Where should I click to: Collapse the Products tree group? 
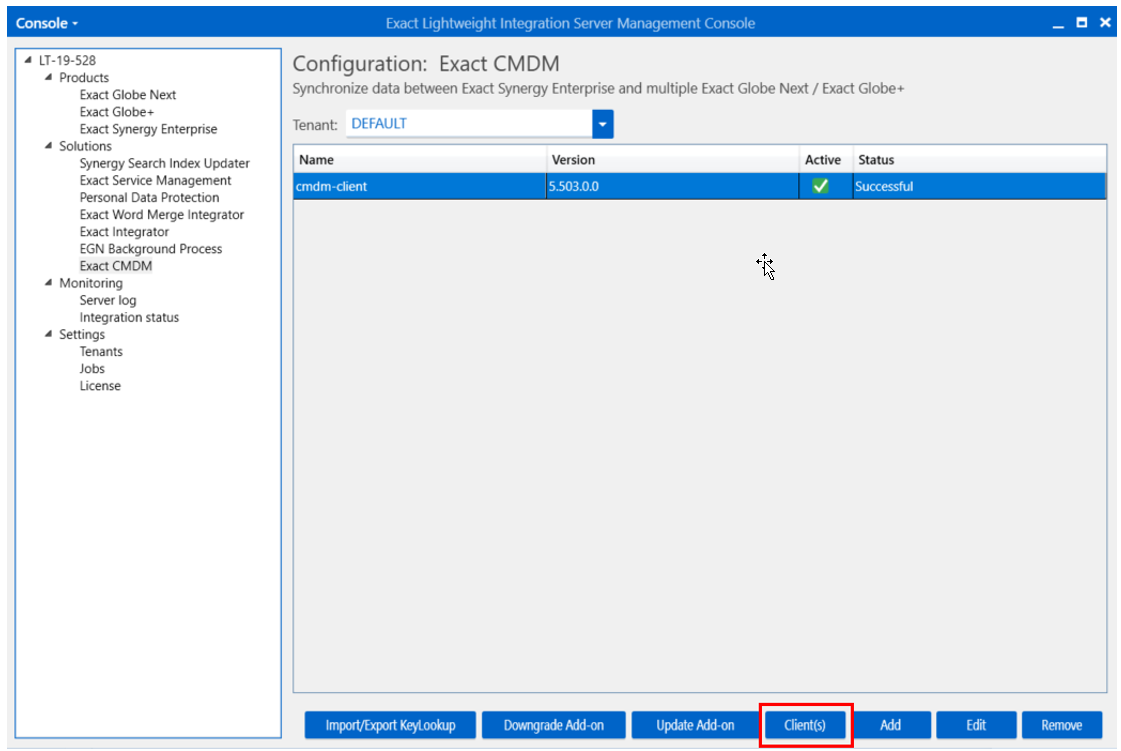(x=49, y=77)
